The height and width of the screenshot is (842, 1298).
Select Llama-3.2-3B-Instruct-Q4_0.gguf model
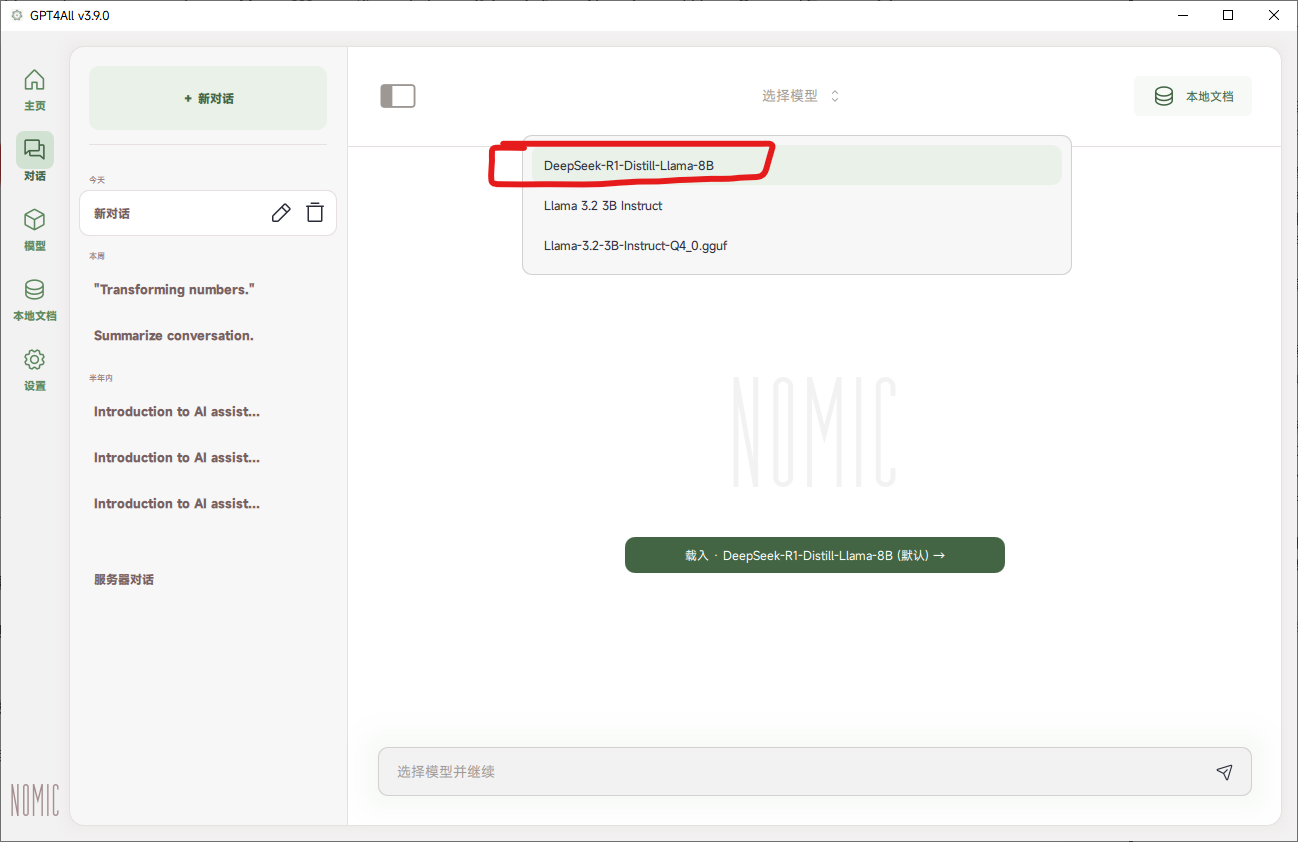(x=796, y=245)
